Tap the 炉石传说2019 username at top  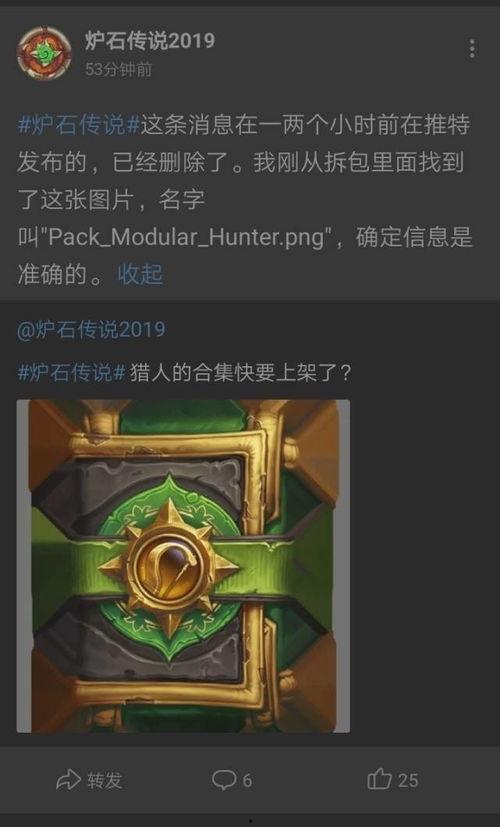[x=150, y=41]
